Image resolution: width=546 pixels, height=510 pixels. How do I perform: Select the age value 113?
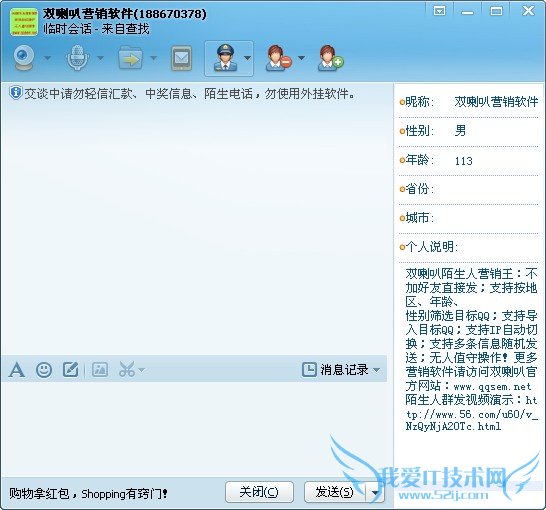click(463, 161)
